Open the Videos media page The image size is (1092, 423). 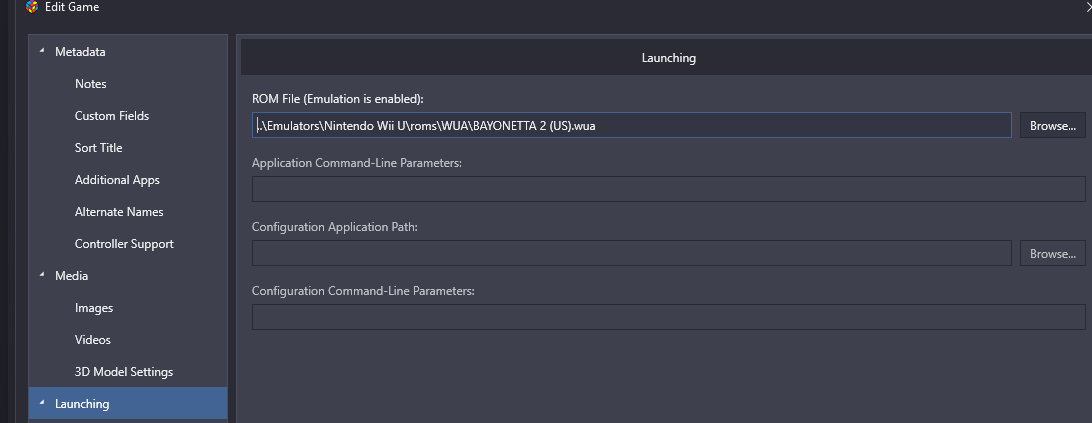[93, 340]
